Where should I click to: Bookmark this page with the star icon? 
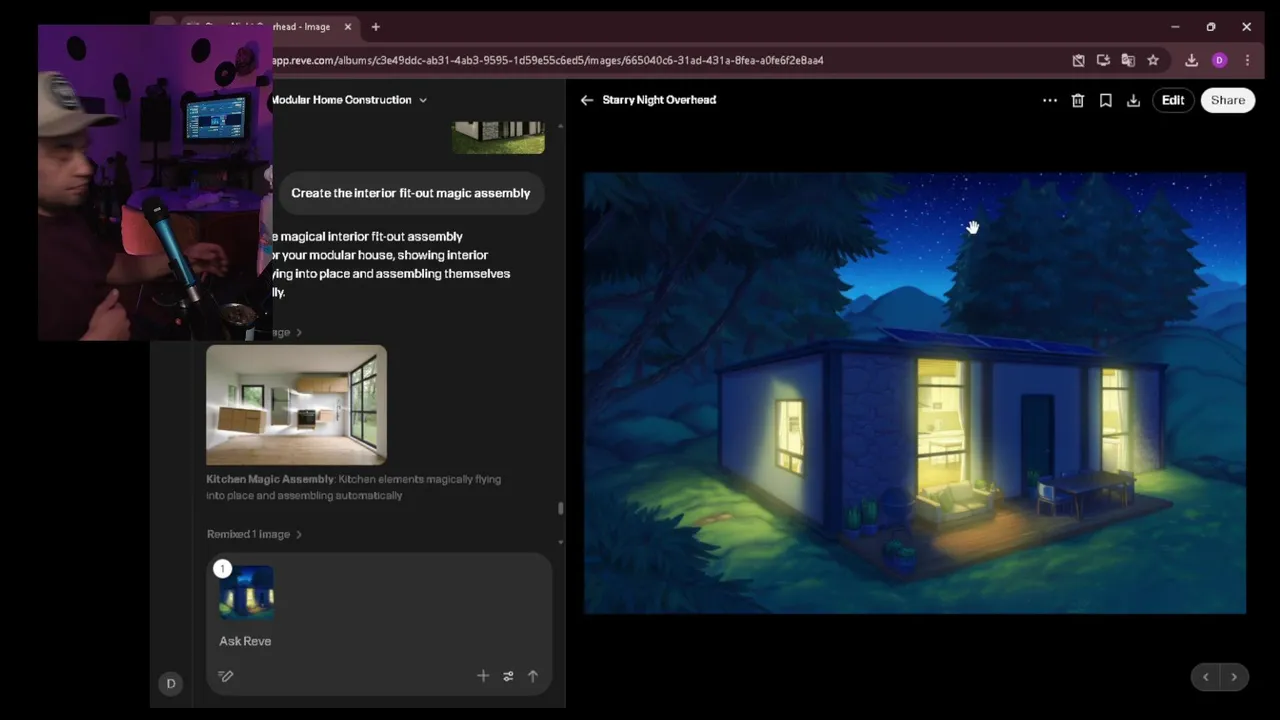1153,60
